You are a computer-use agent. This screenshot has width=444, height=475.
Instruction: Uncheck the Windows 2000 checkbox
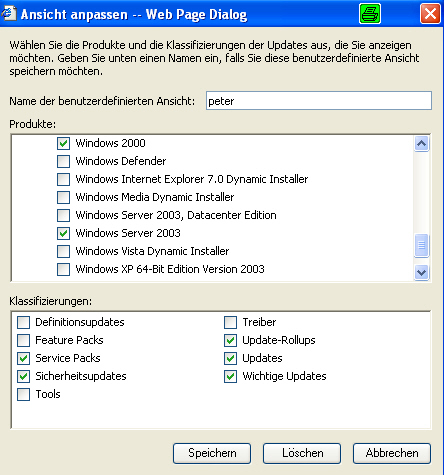point(63,143)
